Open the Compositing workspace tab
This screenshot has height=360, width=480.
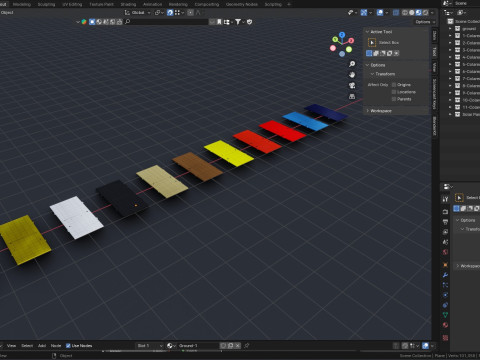click(207, 4)
